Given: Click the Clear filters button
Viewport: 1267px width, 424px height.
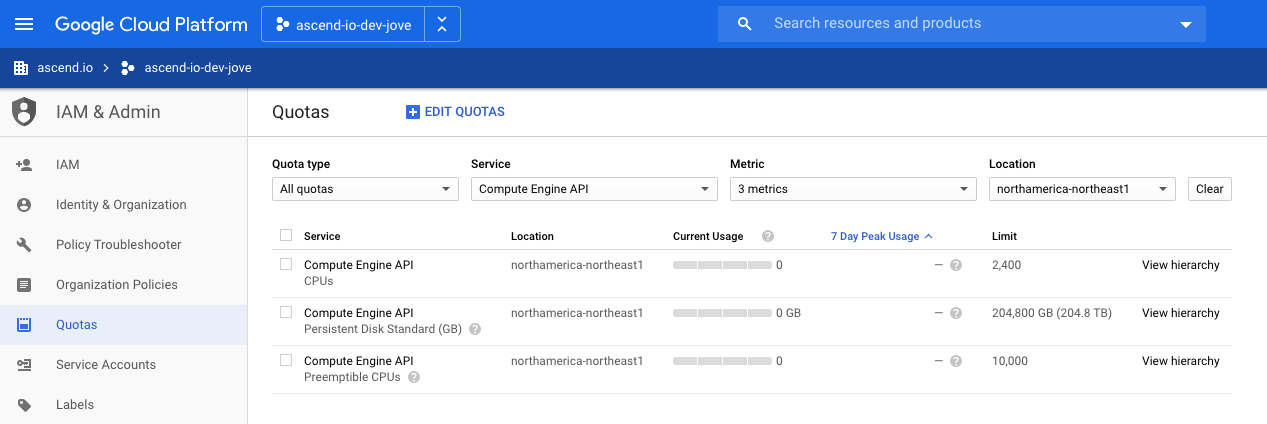Looking at the screenshot, I should pos(1209,188).
